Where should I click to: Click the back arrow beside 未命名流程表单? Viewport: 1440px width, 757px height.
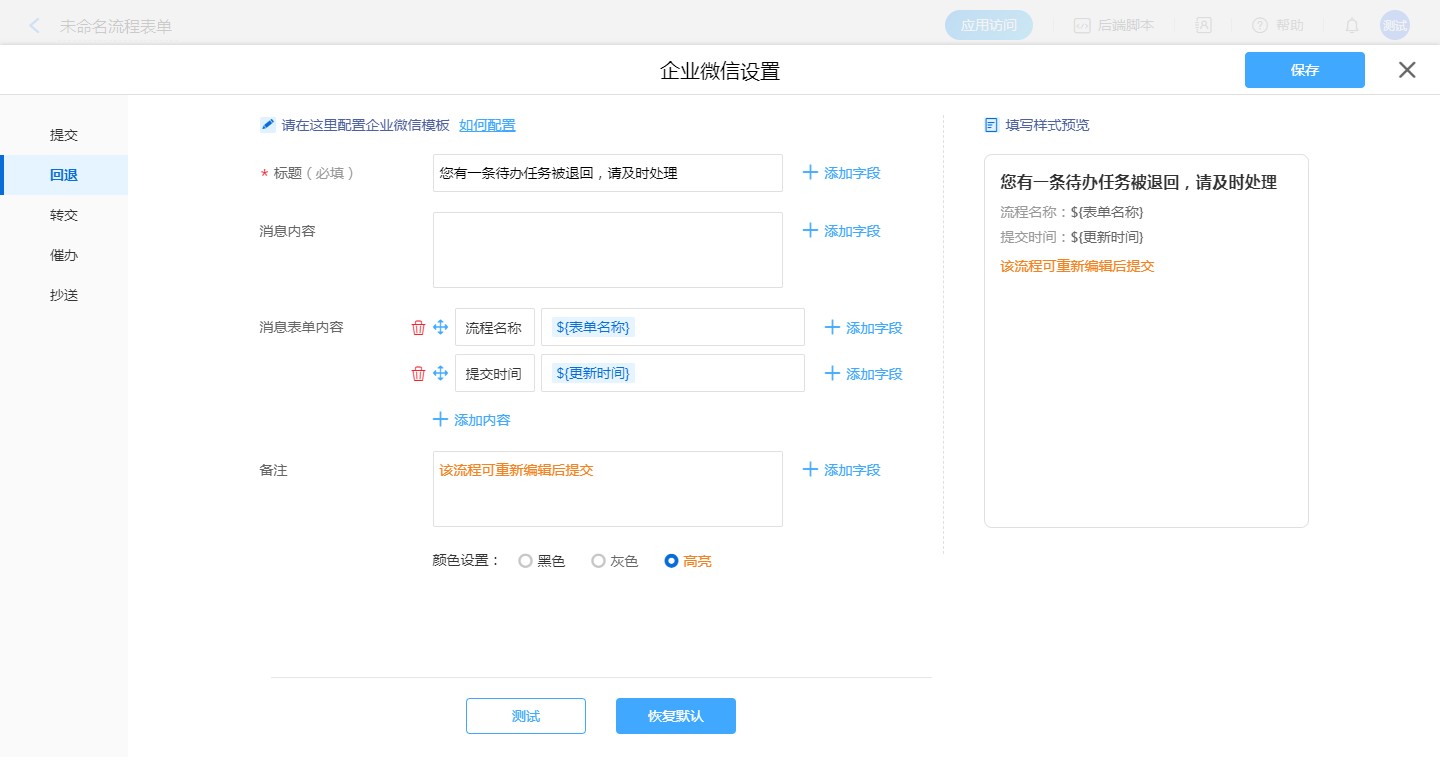[35, 26]
